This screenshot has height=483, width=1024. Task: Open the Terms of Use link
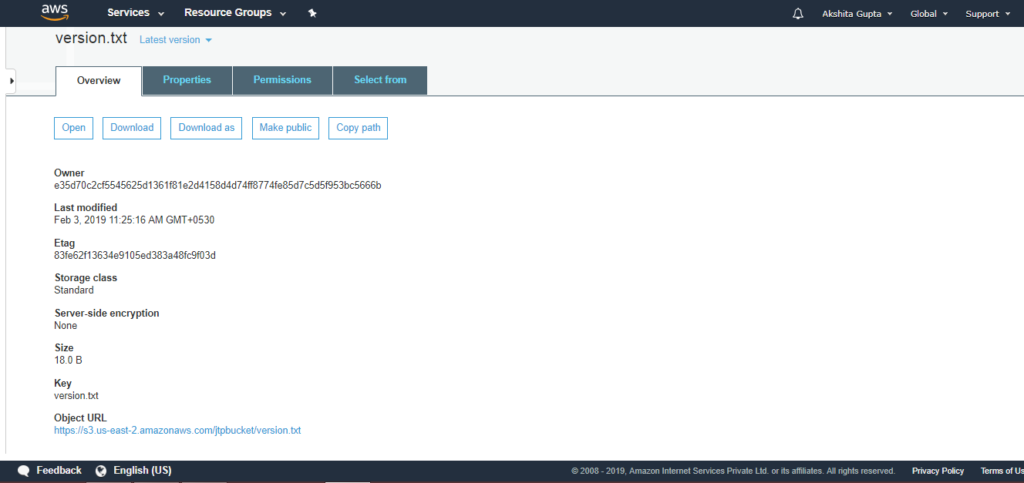point(1002,471)
